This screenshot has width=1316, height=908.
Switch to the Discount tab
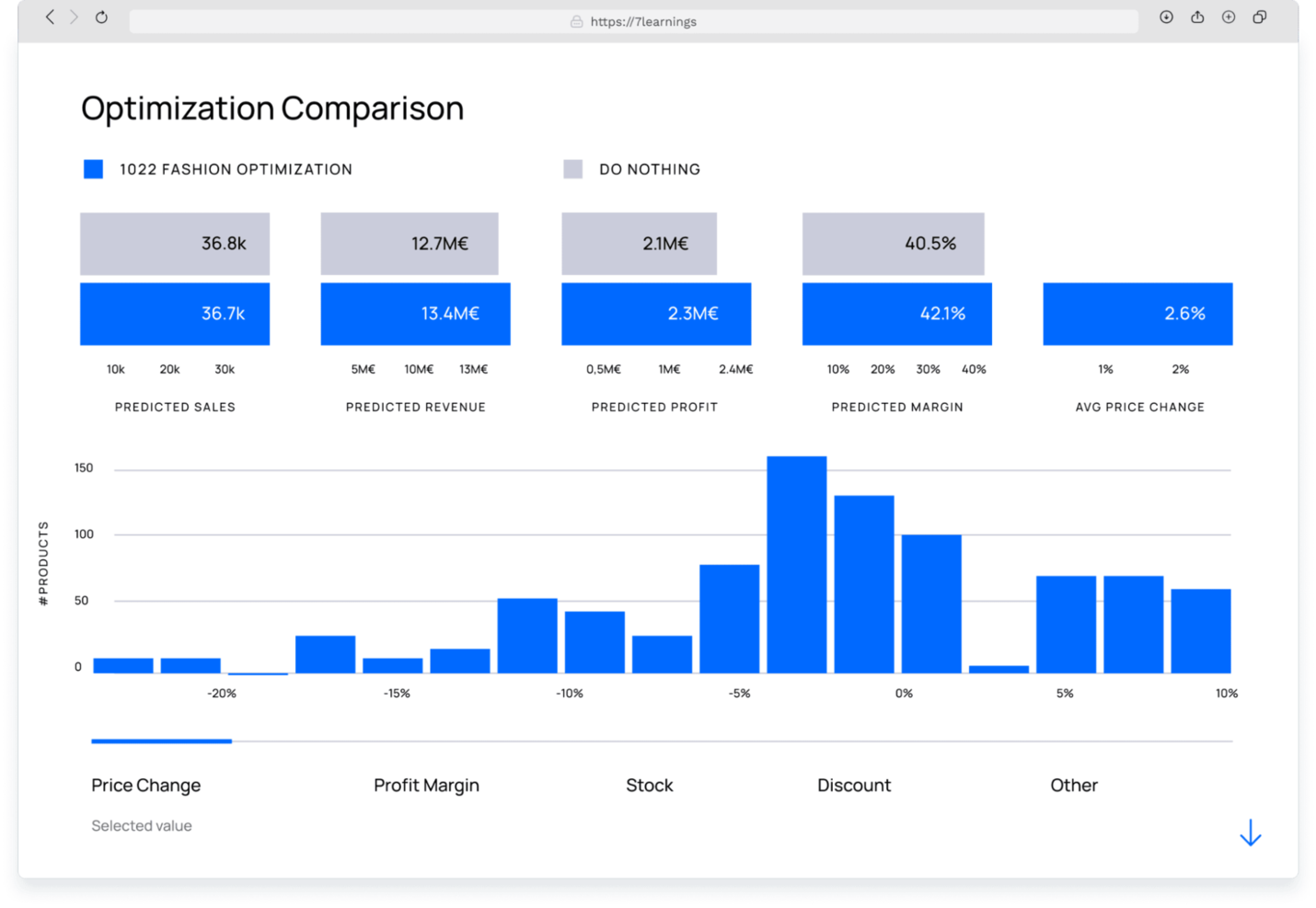coord(853,785)
